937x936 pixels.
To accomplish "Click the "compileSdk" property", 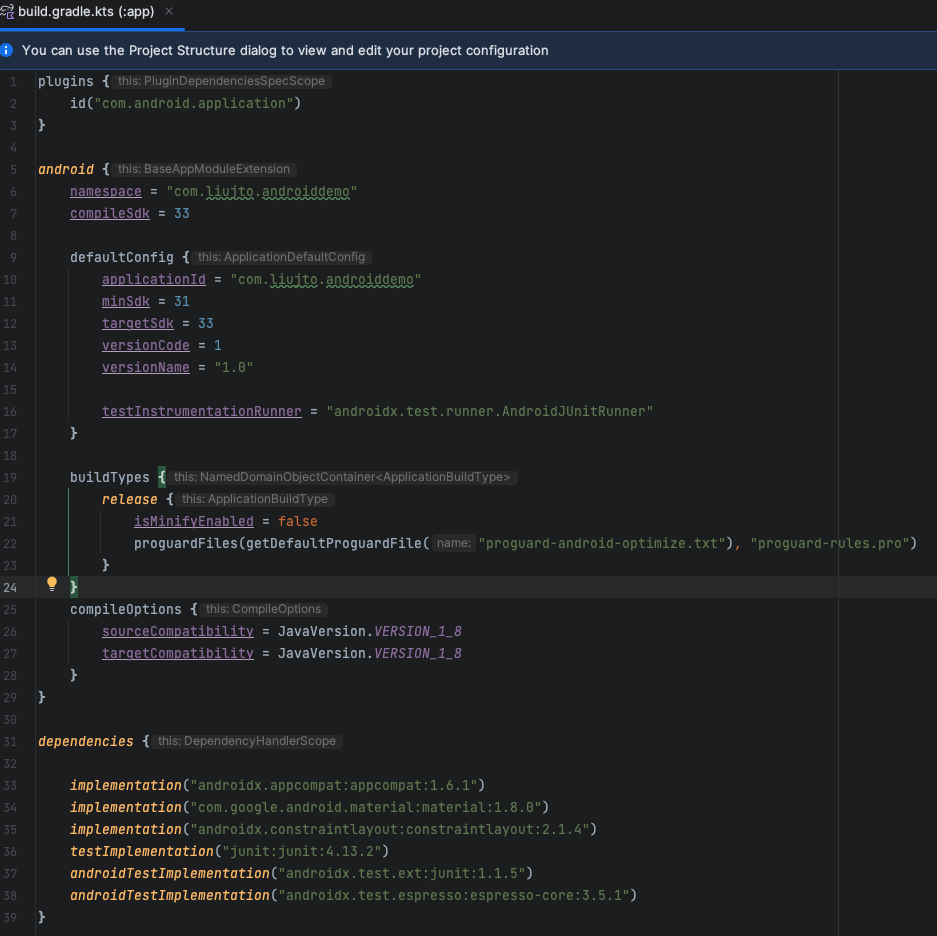I will coord(110,213).
